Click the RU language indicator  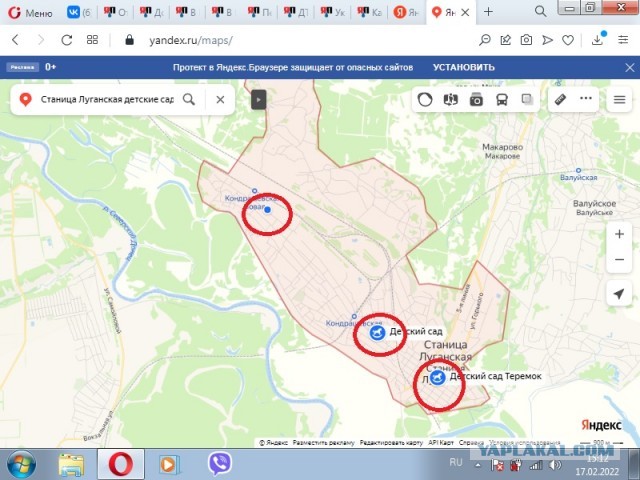pyautogui.click(x=456, y=462)
